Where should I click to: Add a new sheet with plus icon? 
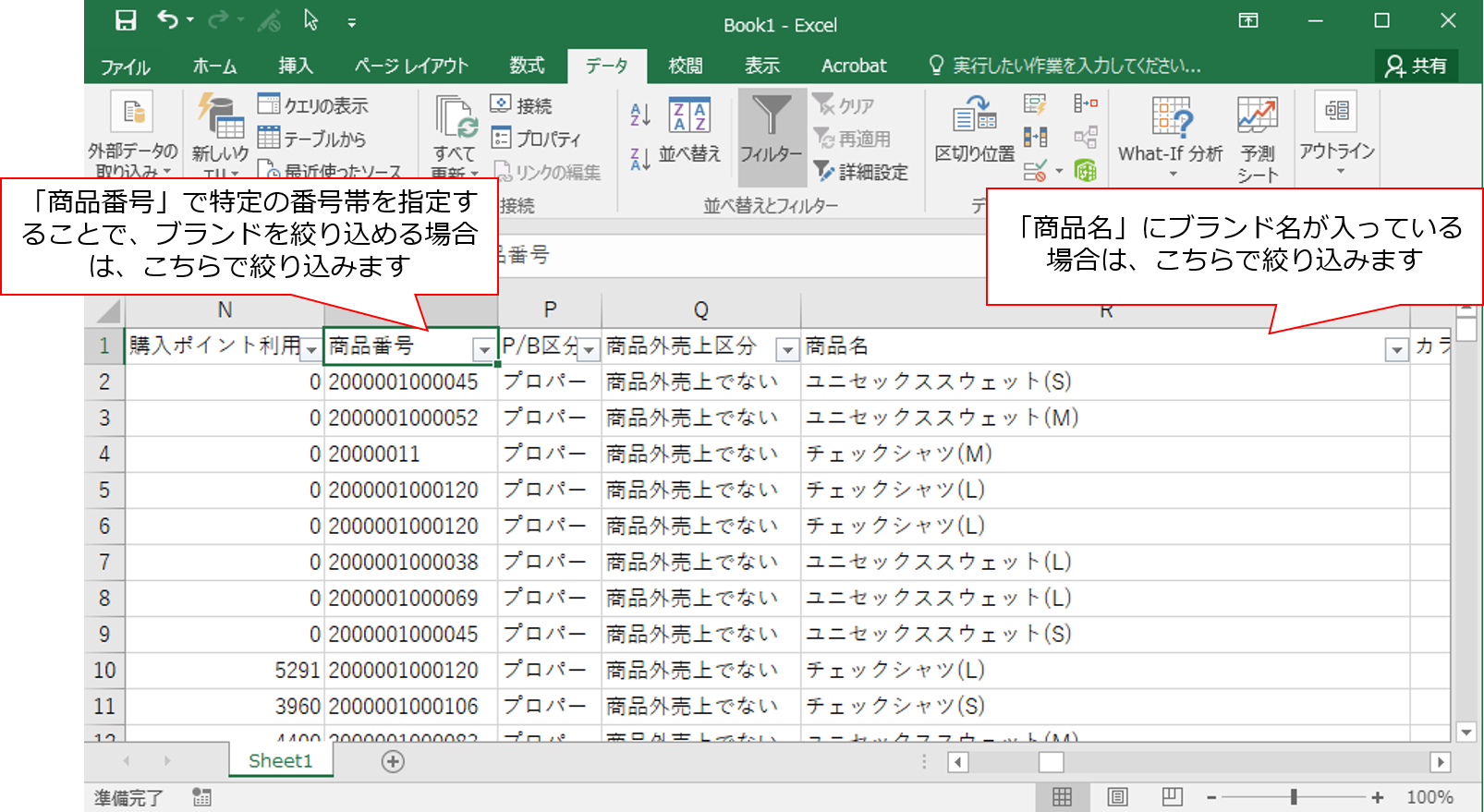pyautogui.click(x=393, y=761)
